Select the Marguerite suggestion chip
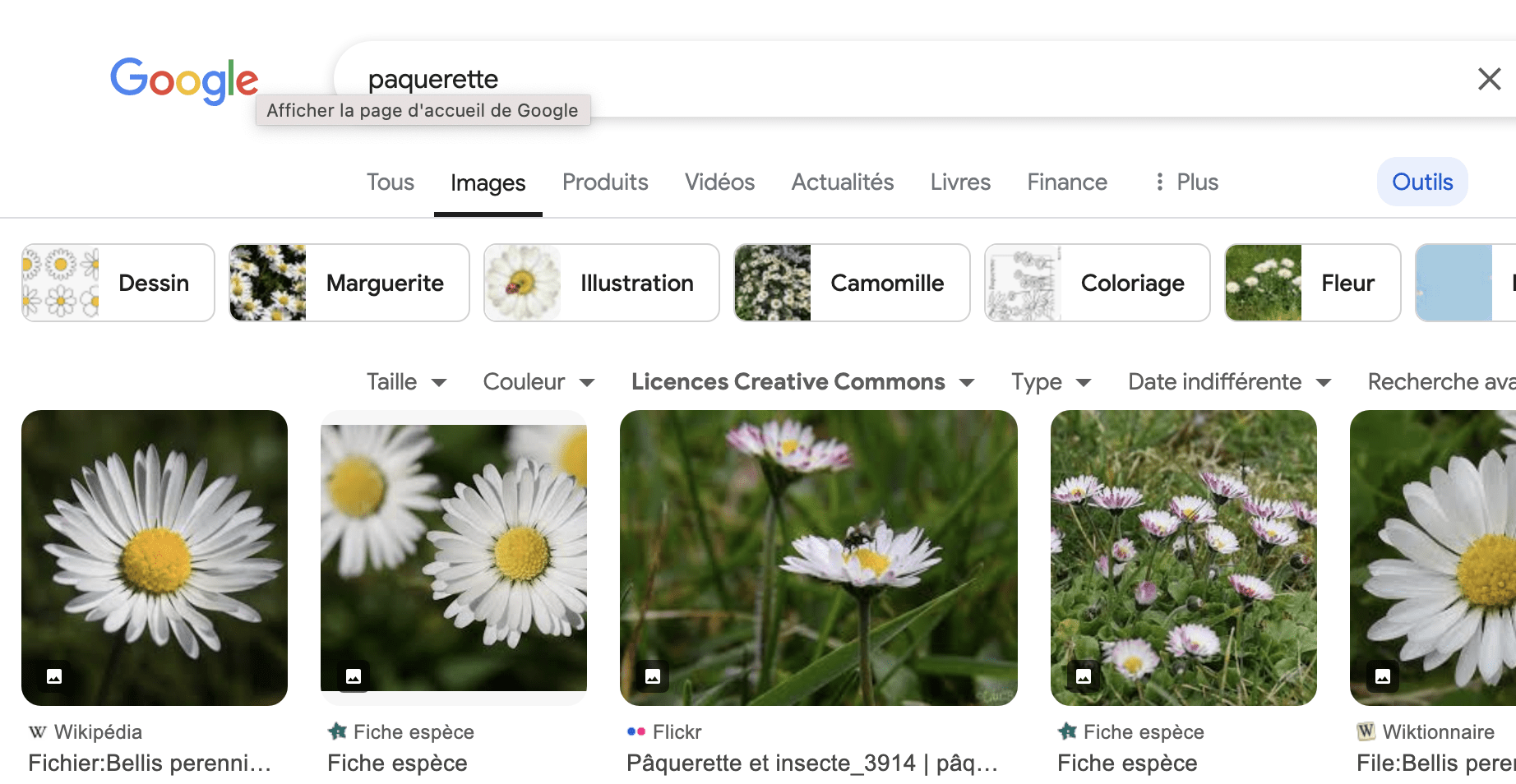The height and width of the screenshot is (784, 1516). pos(349,283)
